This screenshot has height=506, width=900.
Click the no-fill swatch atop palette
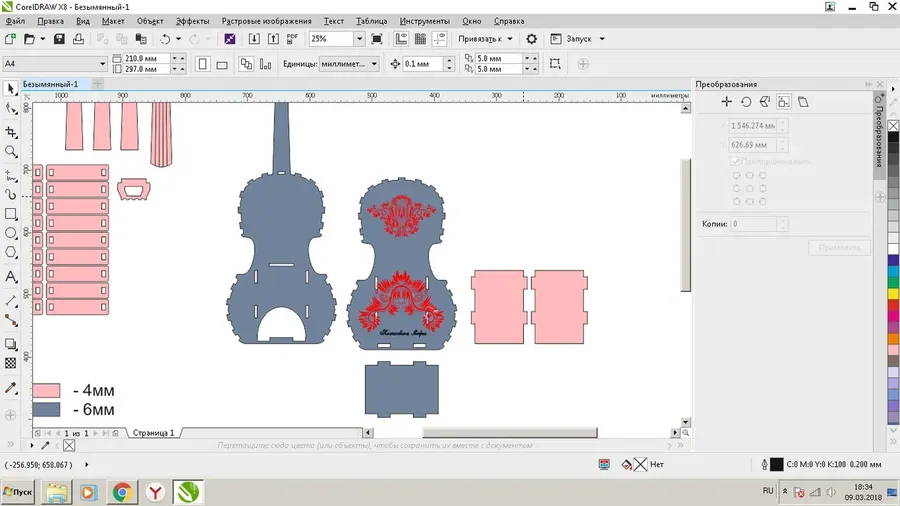893,126
